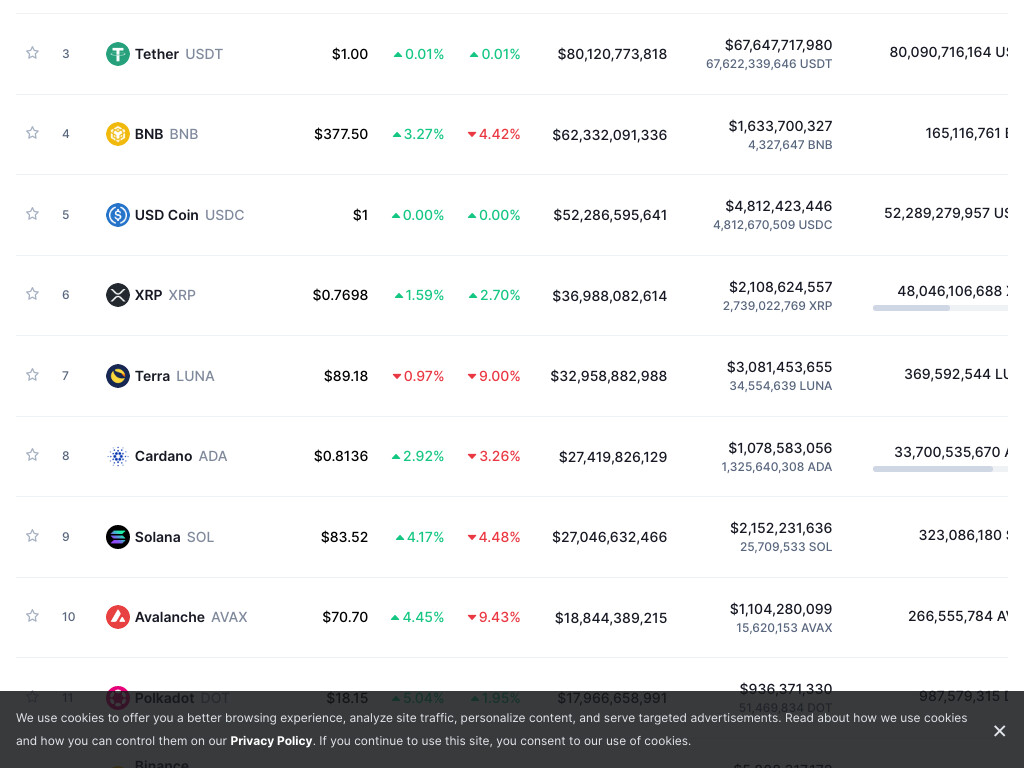The height and width of the screenshot is (768, 1024).
Task: Click Terra volume $3,081,453,655
Action: (779, 367)
